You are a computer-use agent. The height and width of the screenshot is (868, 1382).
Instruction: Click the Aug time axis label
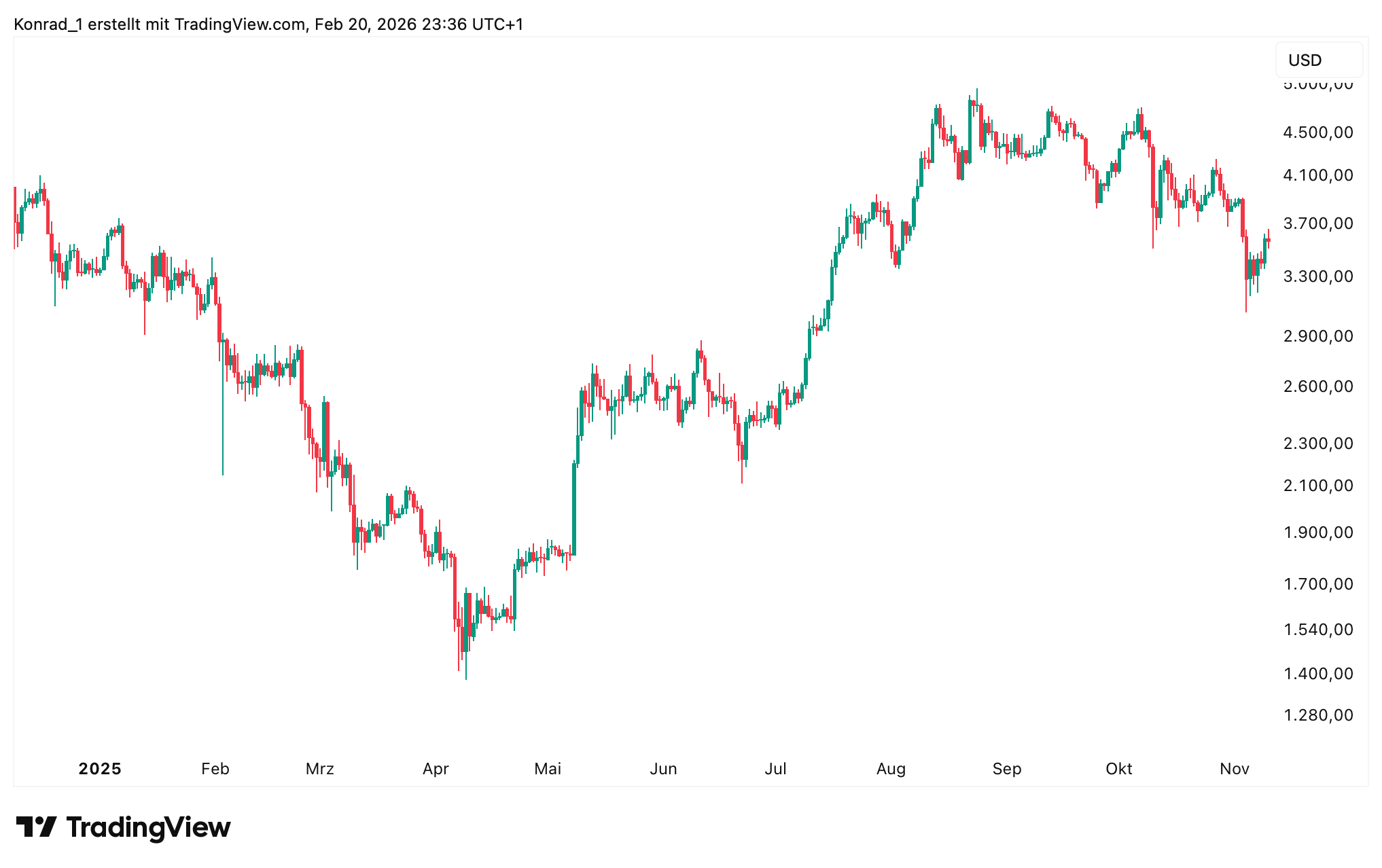tap(891, 769)
